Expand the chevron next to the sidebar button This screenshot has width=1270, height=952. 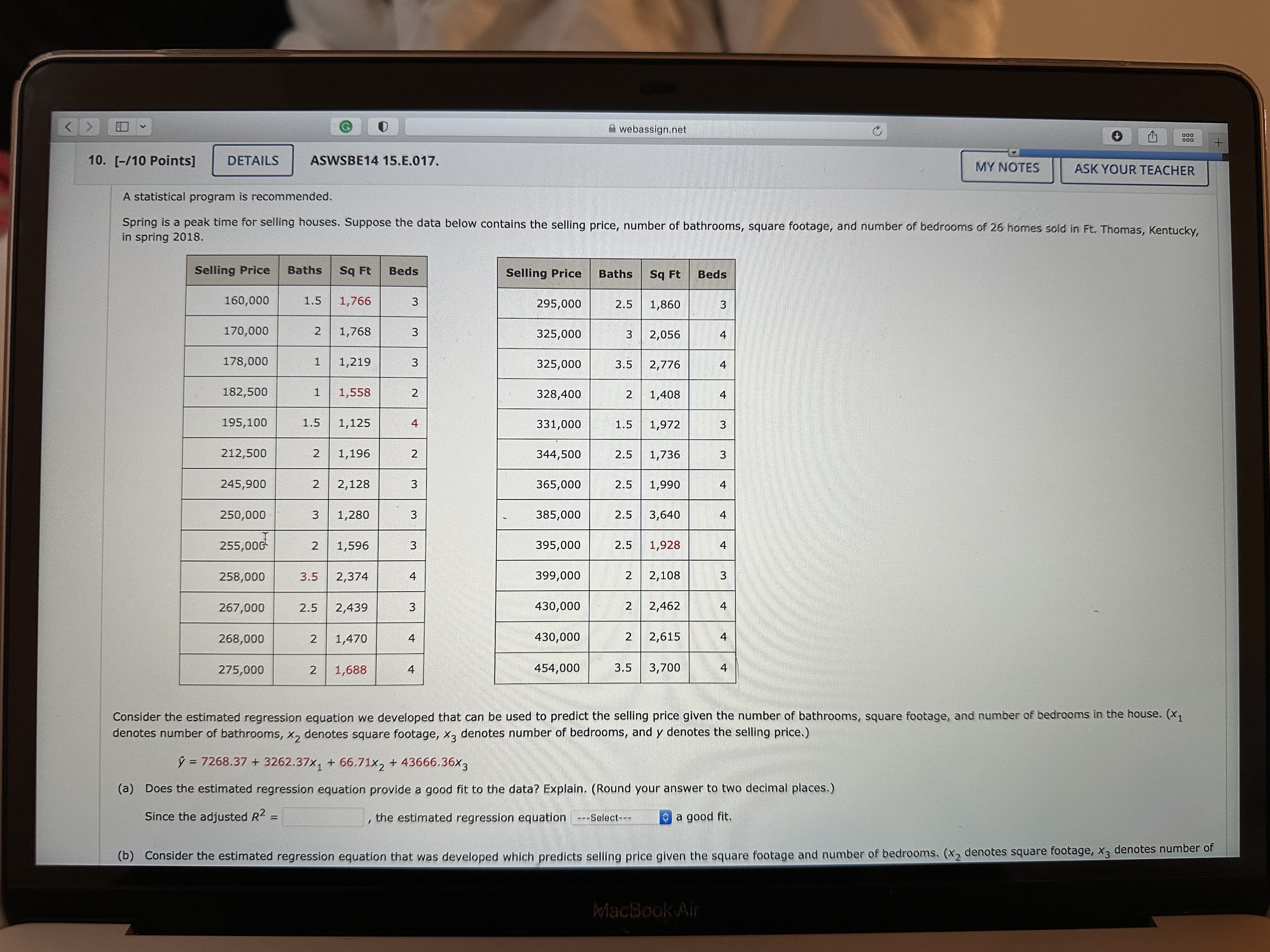[144, 127]
